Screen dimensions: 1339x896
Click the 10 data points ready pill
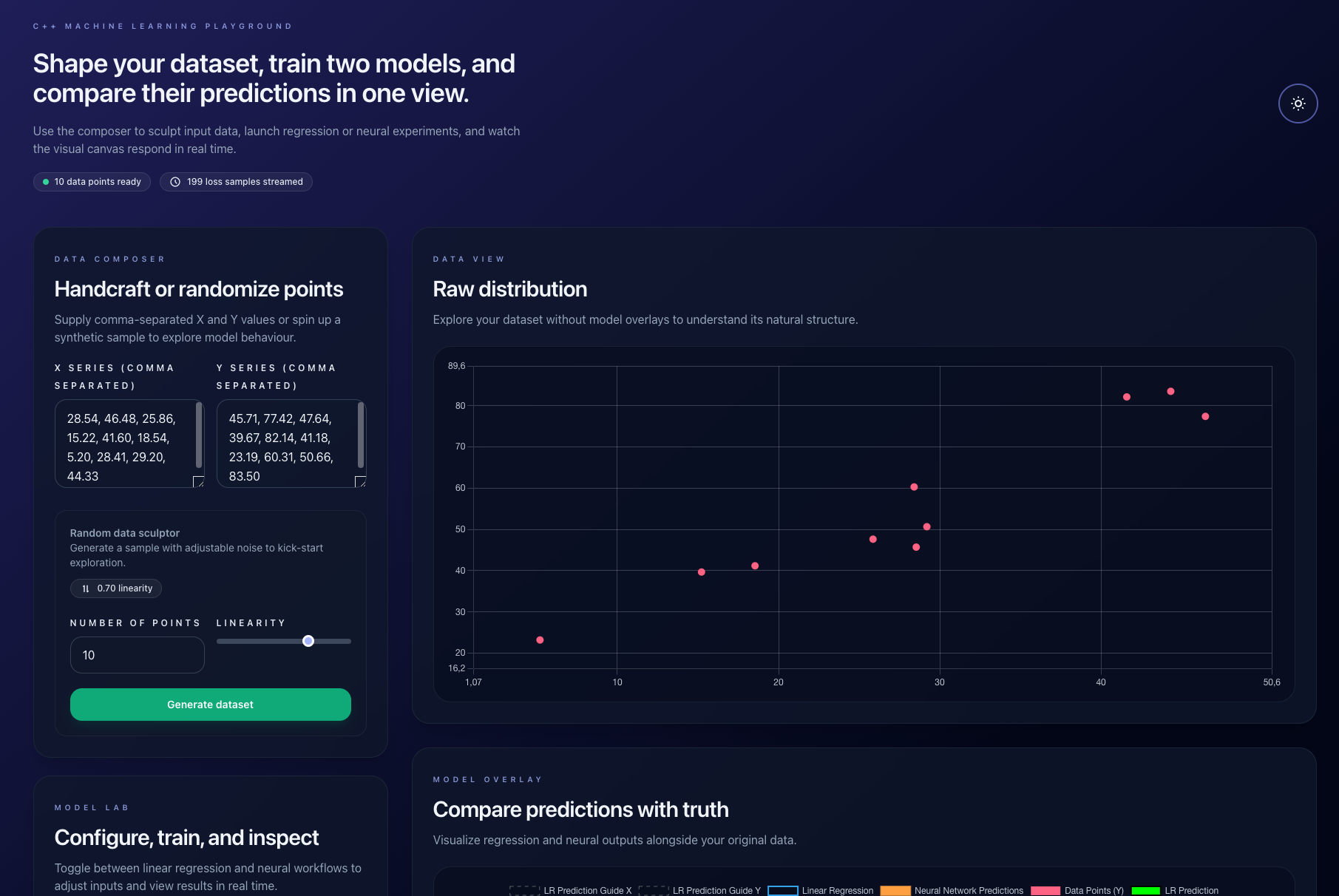[92, 181]
